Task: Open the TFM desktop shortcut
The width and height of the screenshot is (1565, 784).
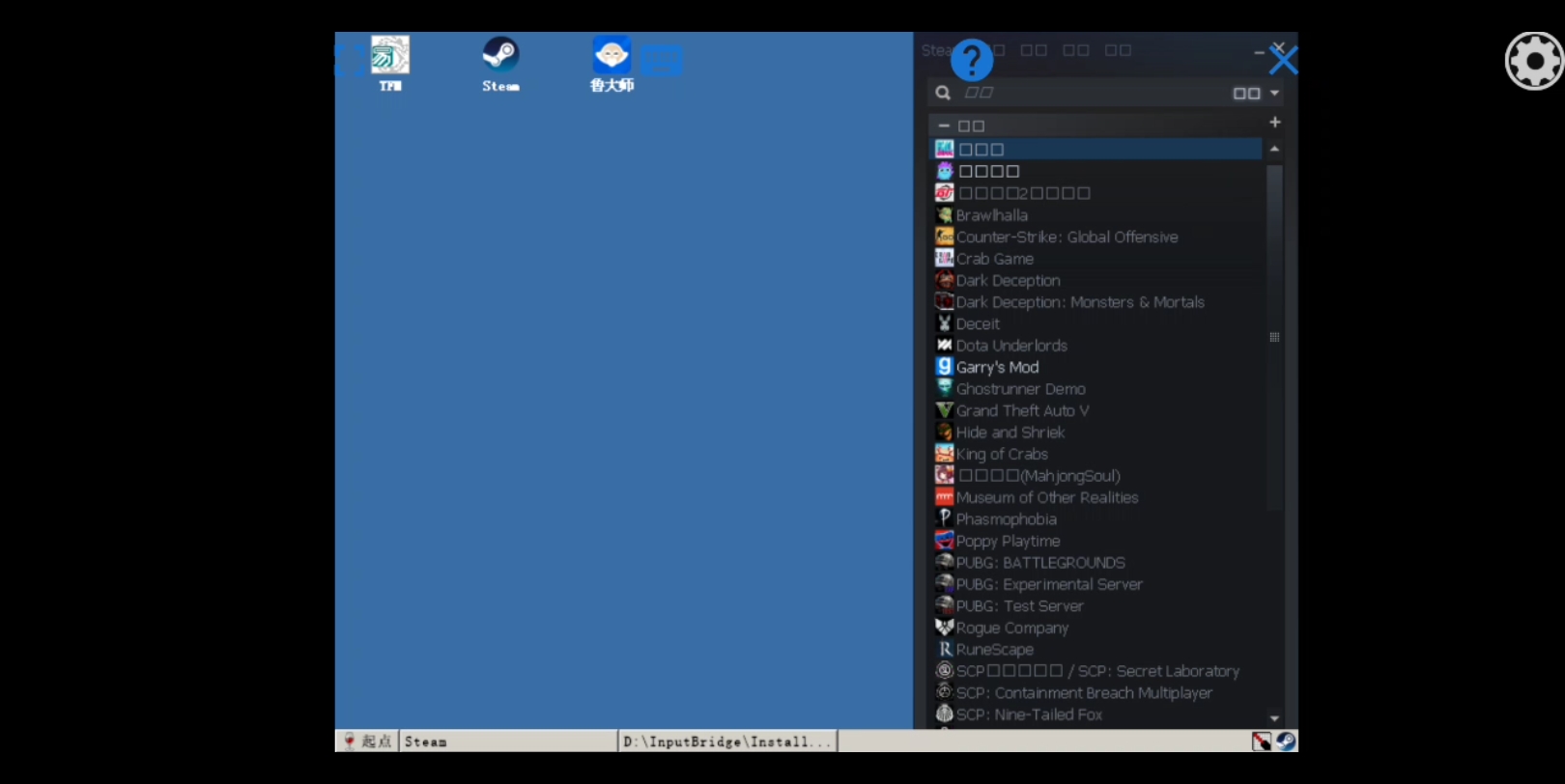Action: point(390,64)
